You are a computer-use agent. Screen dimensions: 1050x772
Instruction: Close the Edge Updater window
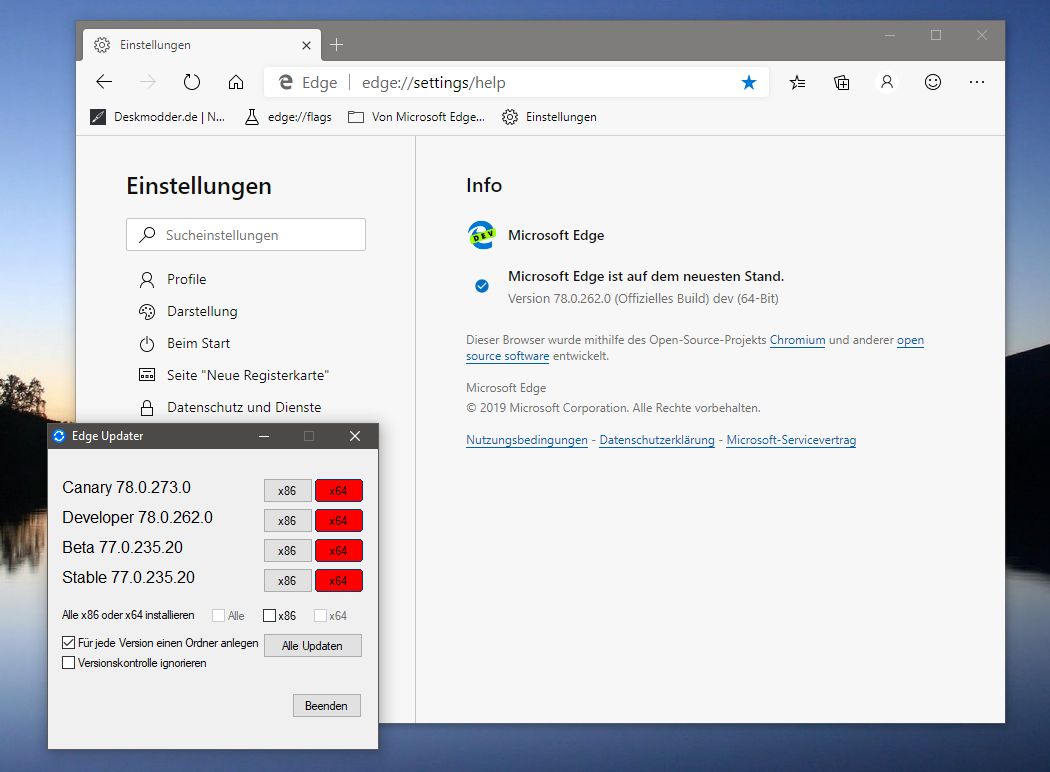[x=355, y=436]
